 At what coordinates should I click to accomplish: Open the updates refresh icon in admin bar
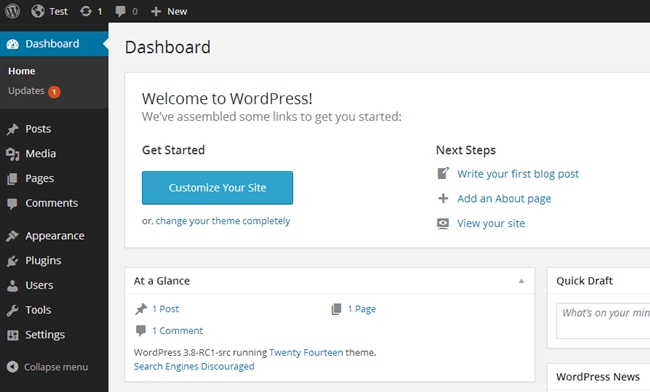click(86, 11)
